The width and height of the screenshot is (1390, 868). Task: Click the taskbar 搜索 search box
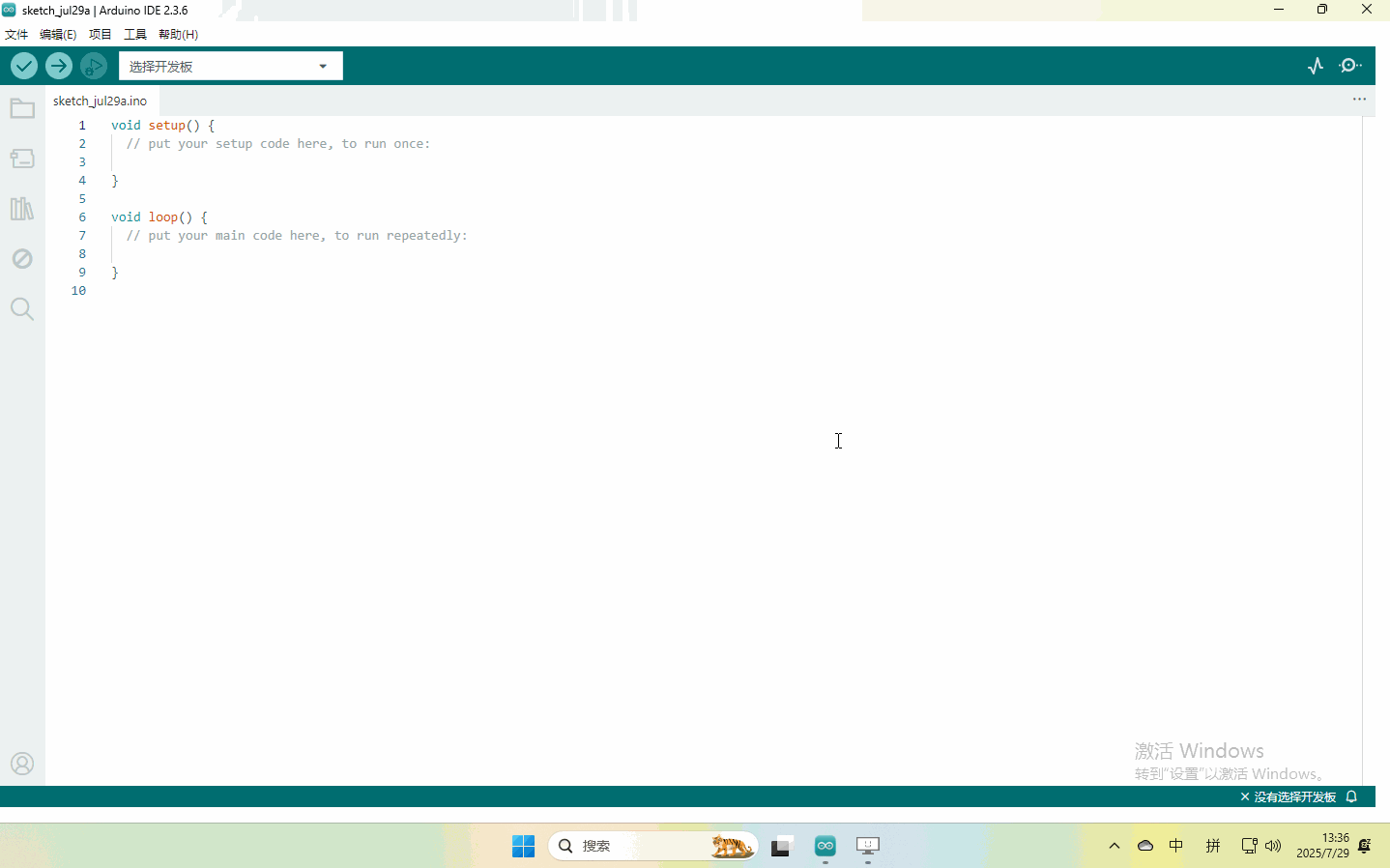(652, 846)
